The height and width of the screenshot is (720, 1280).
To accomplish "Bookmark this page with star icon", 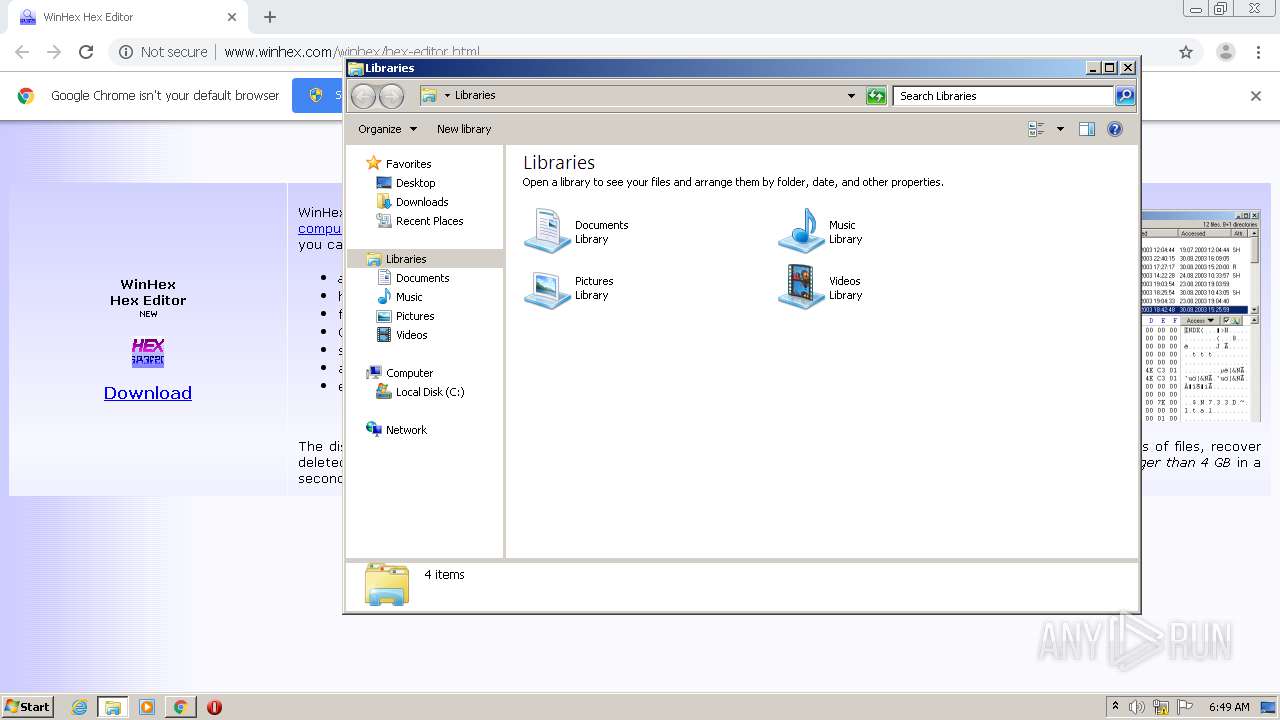I will [x=1186, y=52].
